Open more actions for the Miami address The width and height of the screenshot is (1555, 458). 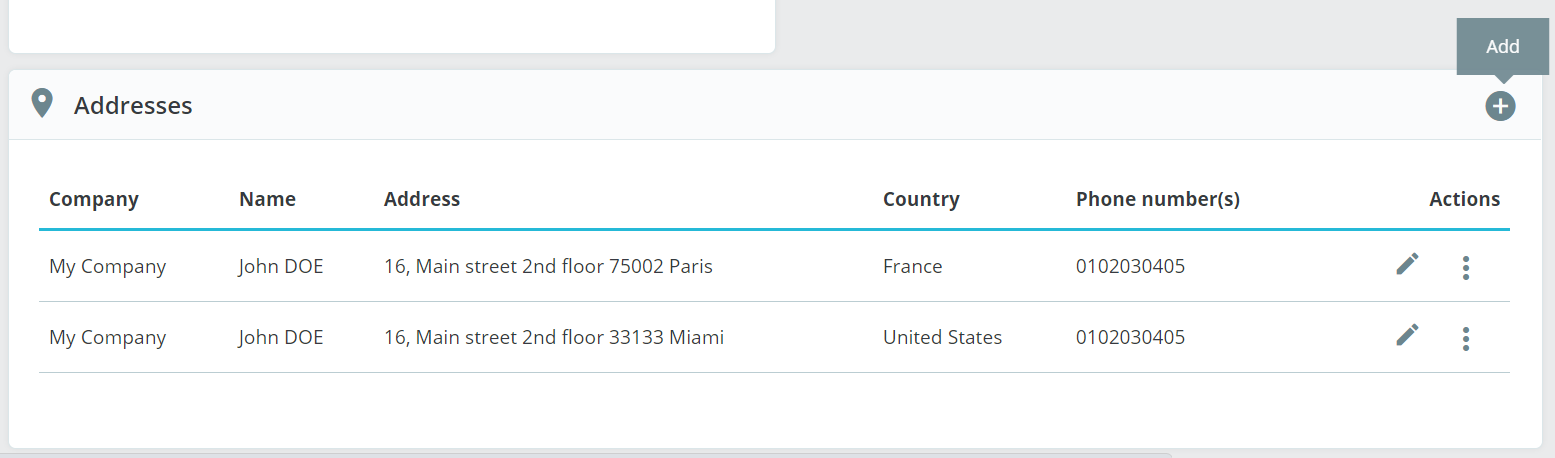1465,338
